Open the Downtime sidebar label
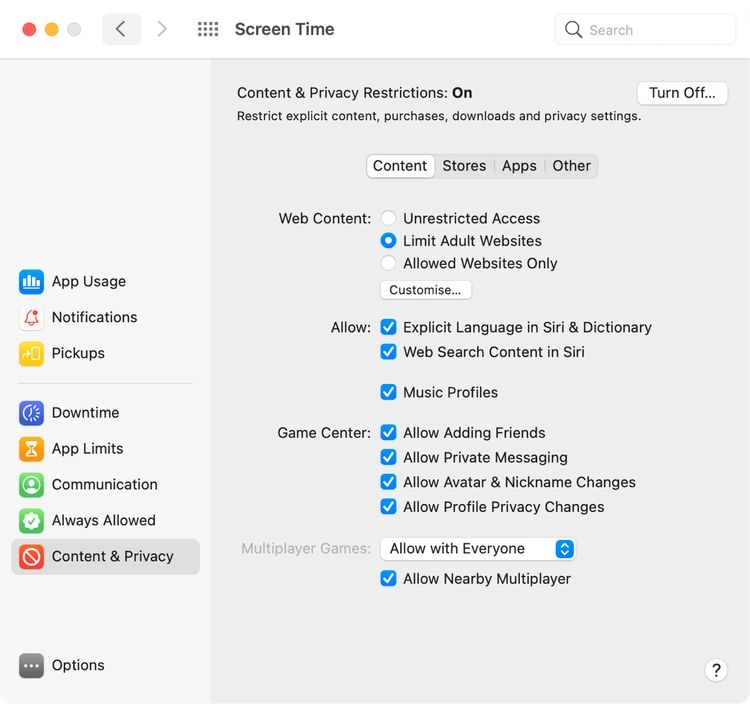This screenshot has height=704, width=750. pyautogui.click(x=86, y=413)
